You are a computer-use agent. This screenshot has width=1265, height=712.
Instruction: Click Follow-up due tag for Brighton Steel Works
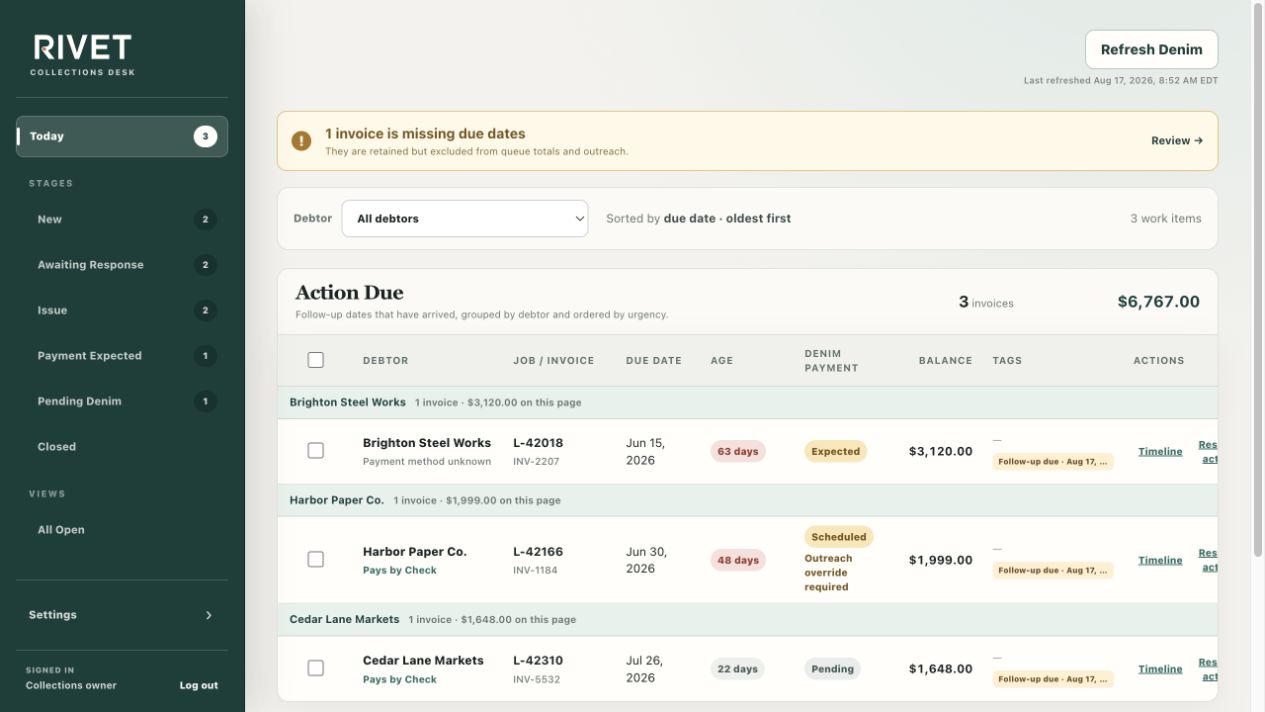tap(1053, 462)
